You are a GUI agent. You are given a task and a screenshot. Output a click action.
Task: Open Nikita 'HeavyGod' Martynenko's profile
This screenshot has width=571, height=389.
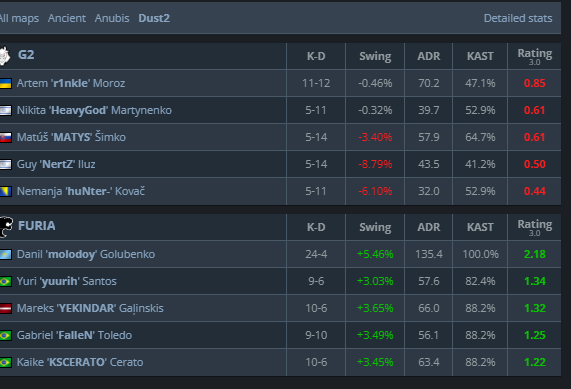pos(94,110)
